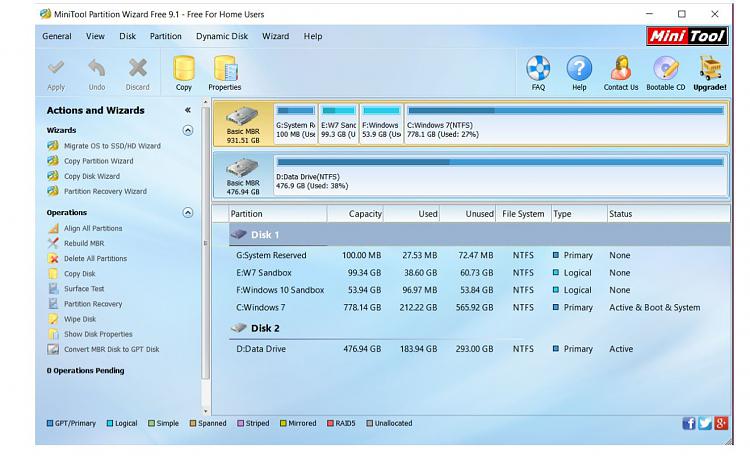Open the Help menu

click(x=313, y=36)
